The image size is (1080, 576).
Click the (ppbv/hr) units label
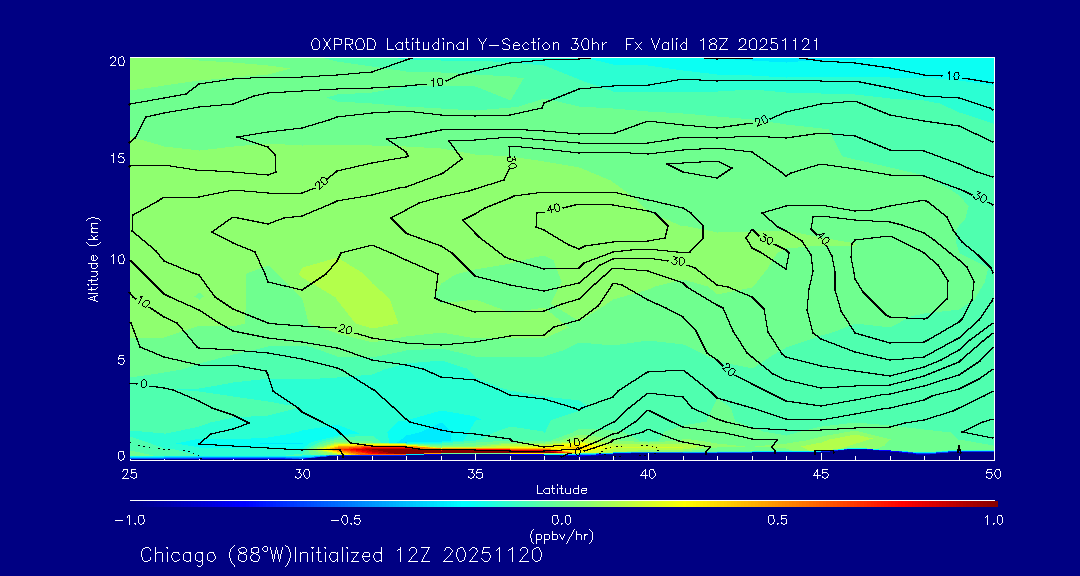pyautogui.click(x=561, y=535)
